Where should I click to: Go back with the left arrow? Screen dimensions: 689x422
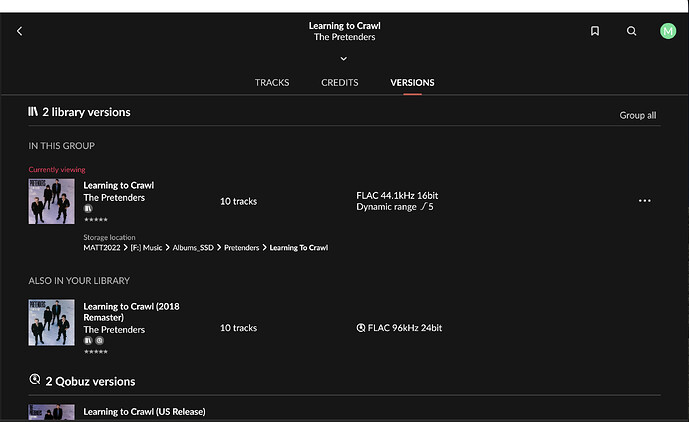19,31
